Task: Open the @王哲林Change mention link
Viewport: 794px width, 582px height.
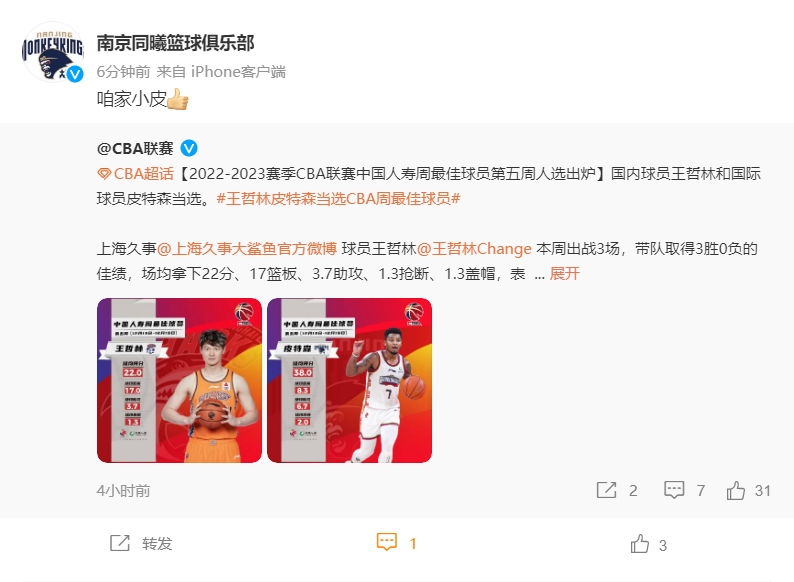Action: tap(474, 249)
